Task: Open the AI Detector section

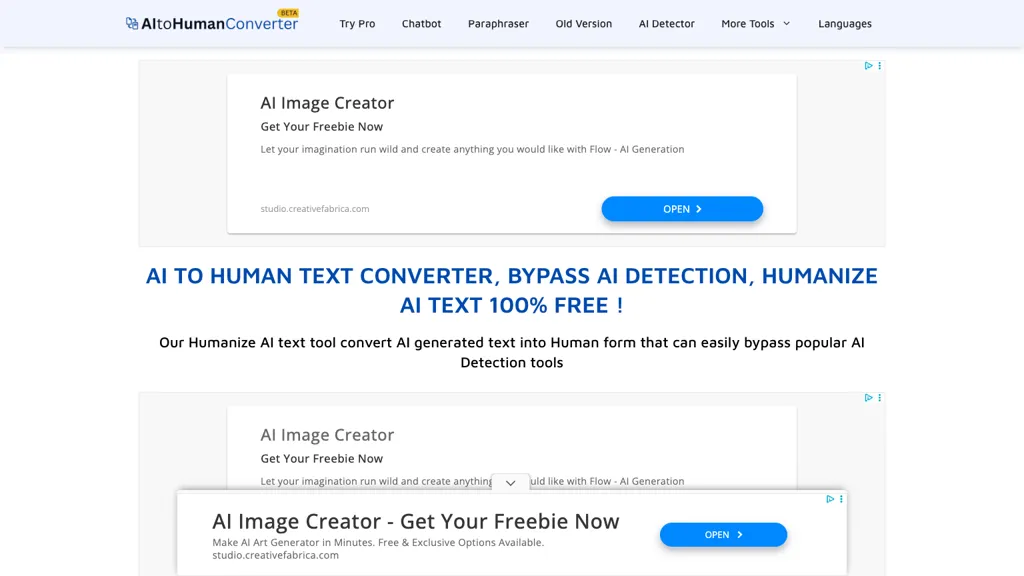Action: coord(666,23)
